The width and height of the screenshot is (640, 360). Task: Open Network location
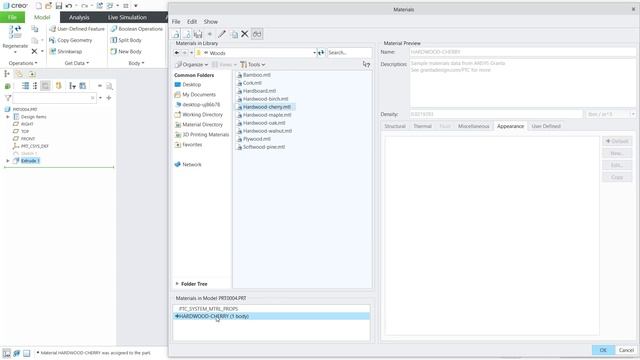[188, 164]
